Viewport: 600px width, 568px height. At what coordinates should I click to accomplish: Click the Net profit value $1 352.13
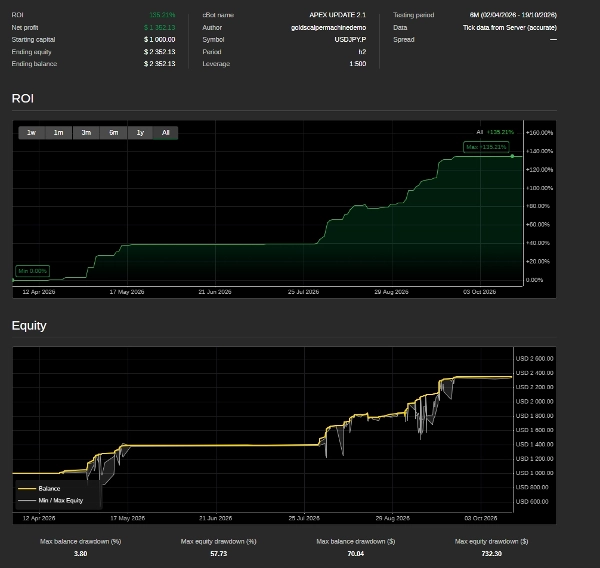(x=160, y=28)
